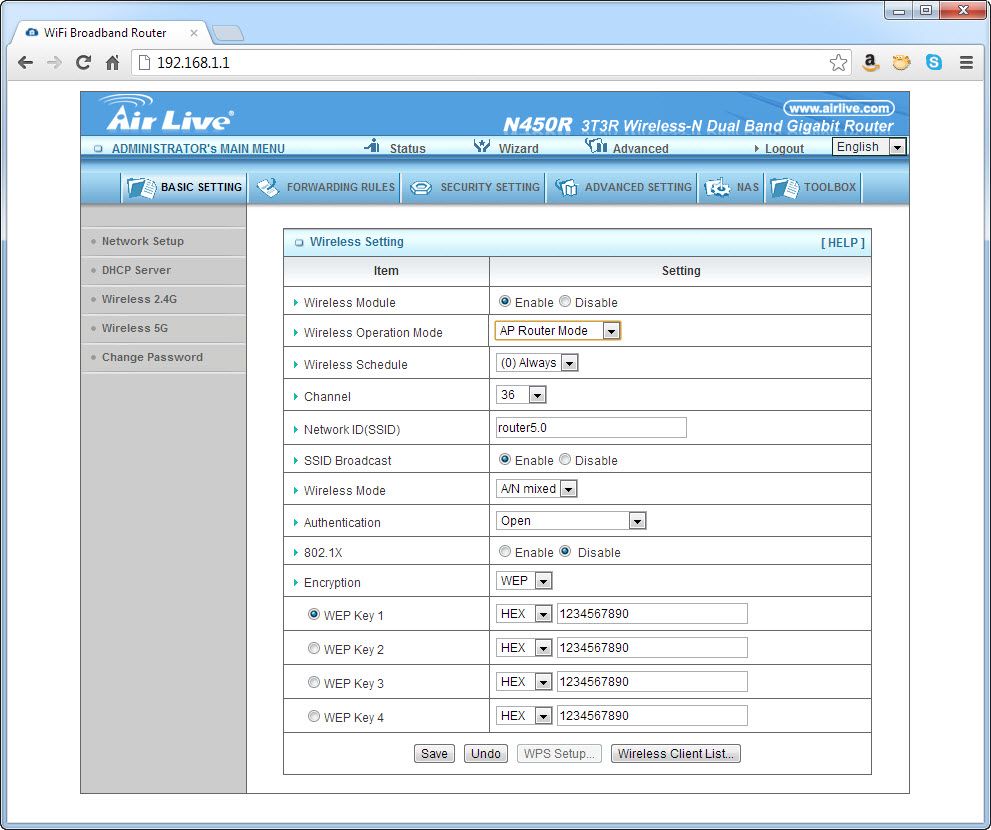Screen dimensions: 991x830
Task: Open the Wireless Client List
Action: pos(675,754)
